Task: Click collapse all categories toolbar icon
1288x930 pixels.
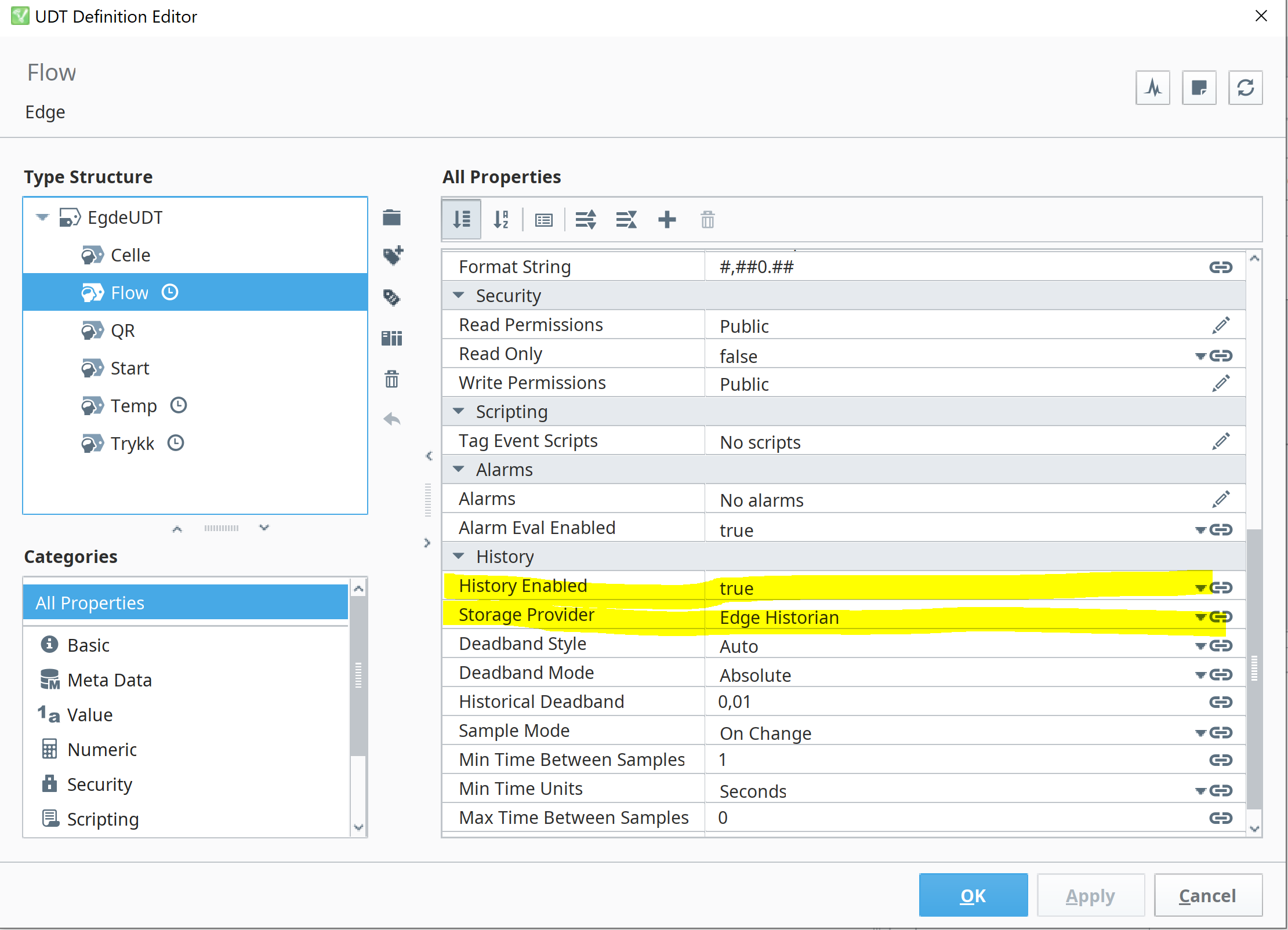Action: coord(626,220)
